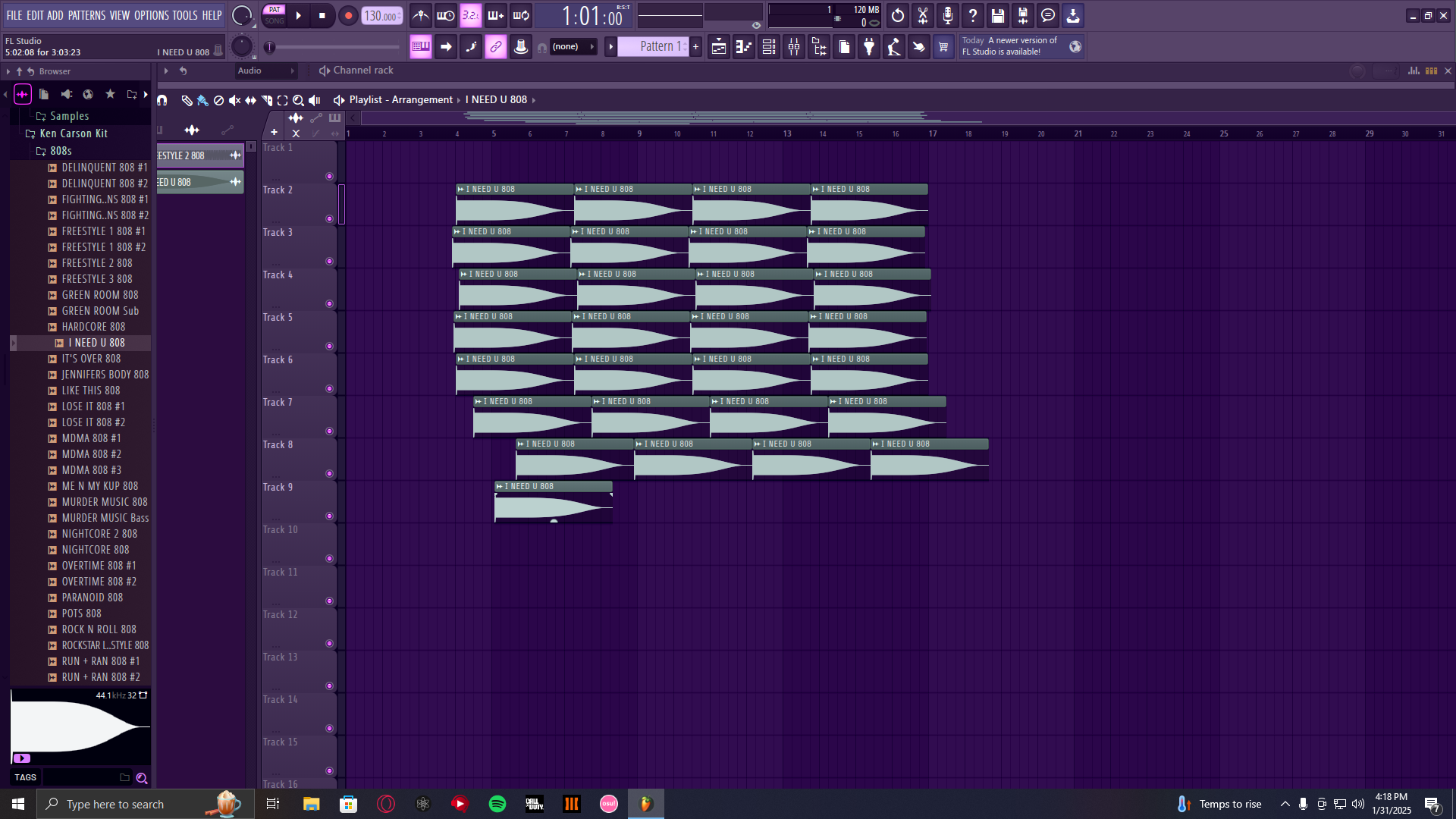
Task: Select the Mute tool in Playlist toolbar
Action: (x=234, y=100)
